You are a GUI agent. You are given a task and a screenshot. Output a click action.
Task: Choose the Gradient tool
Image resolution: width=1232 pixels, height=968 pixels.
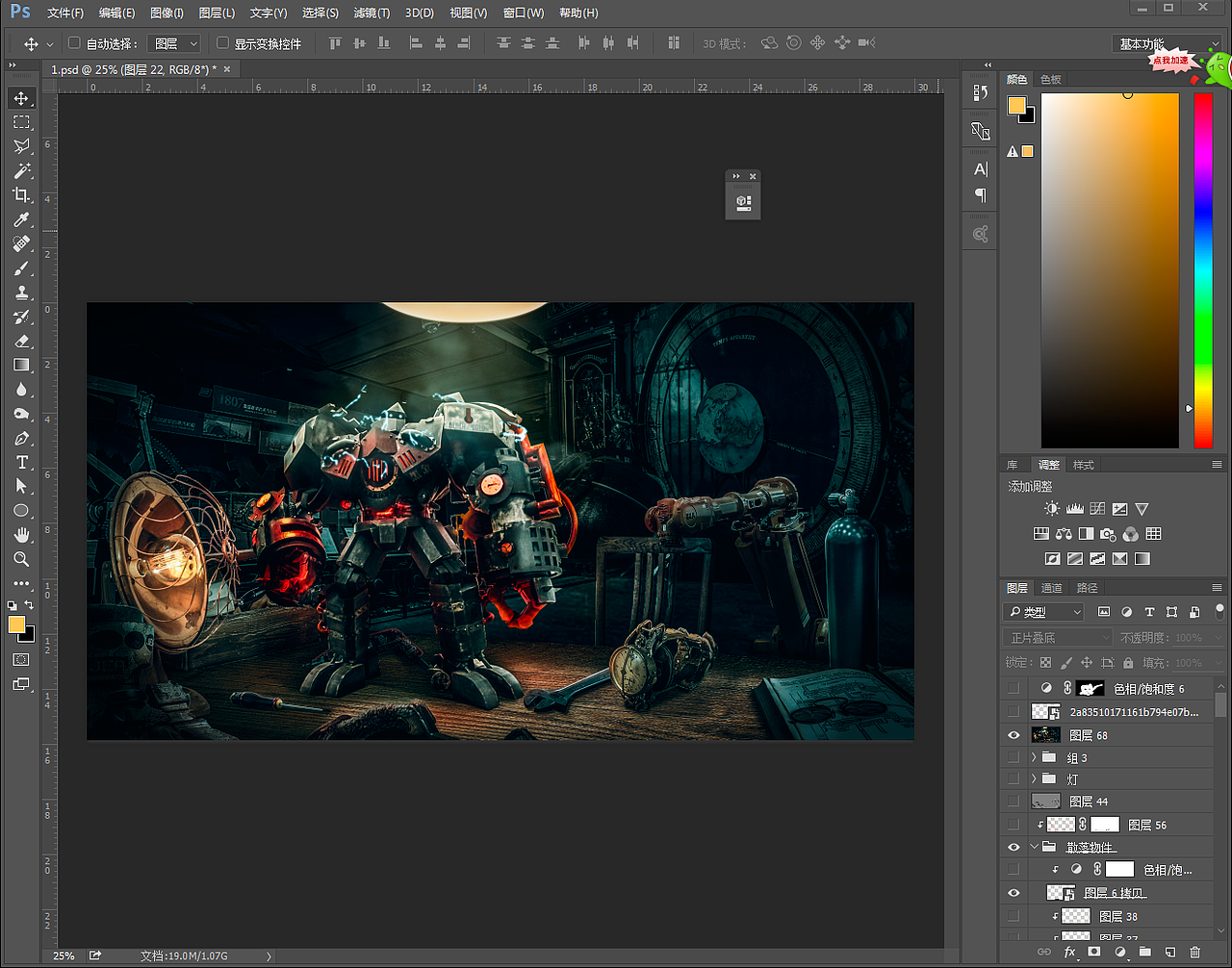[21, 366]
